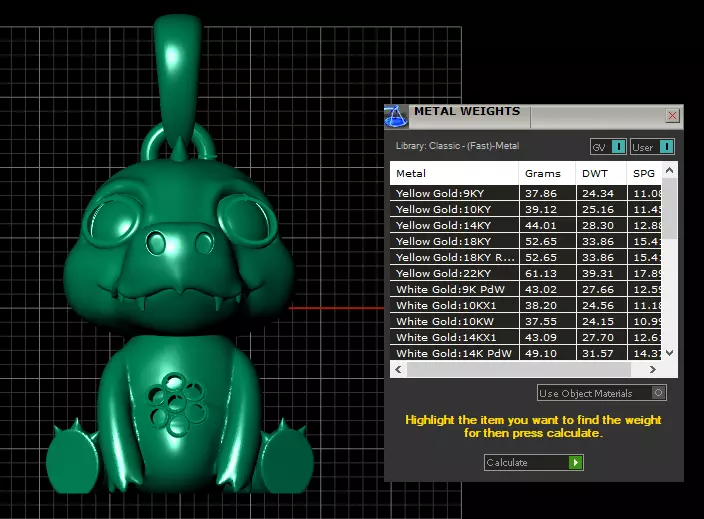
Task: Click the 28.30 DWT value
Action: 598,225
